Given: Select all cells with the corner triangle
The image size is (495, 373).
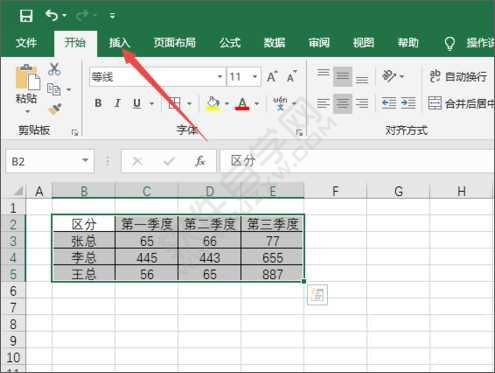Looking at the screenshot, I should [x=18, y=191].
